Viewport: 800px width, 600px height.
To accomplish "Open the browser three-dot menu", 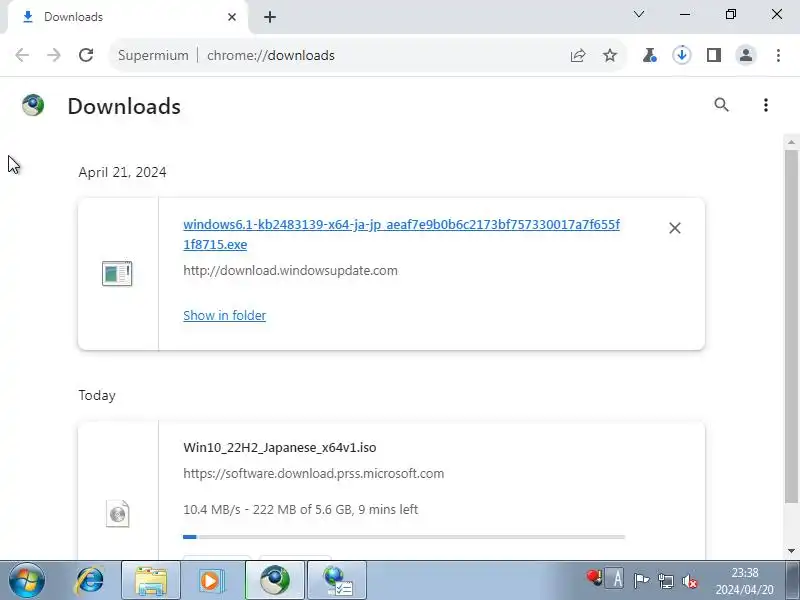I will point(778,55).
